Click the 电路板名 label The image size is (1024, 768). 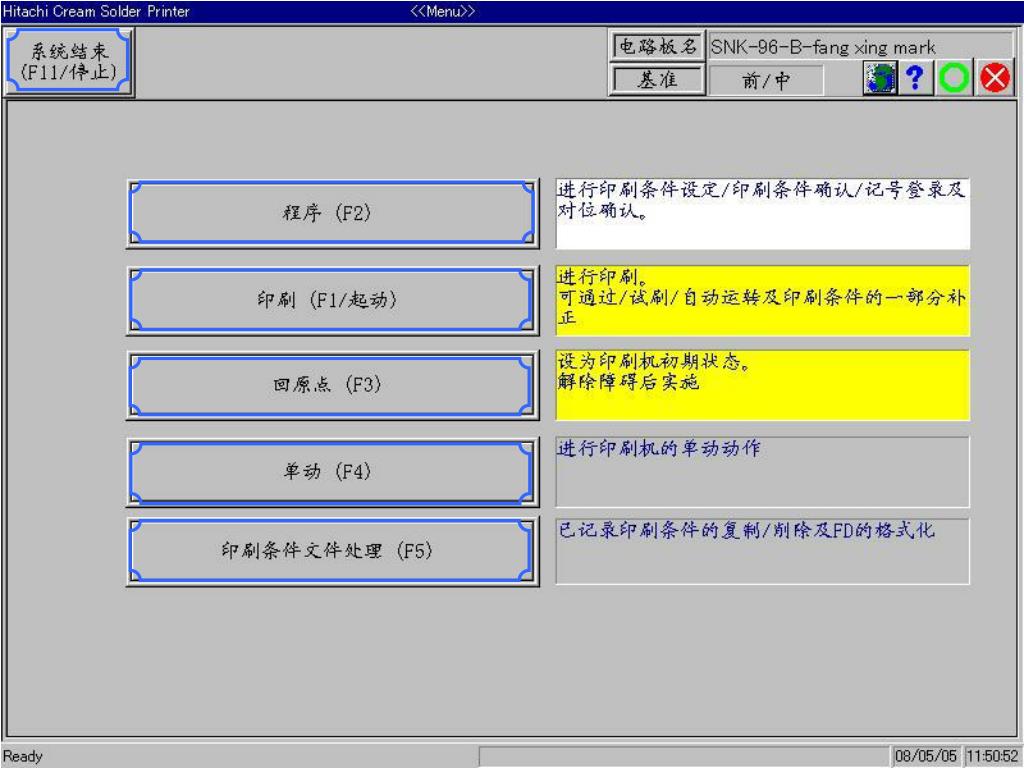pyautogui.click(x=657, y=46)
